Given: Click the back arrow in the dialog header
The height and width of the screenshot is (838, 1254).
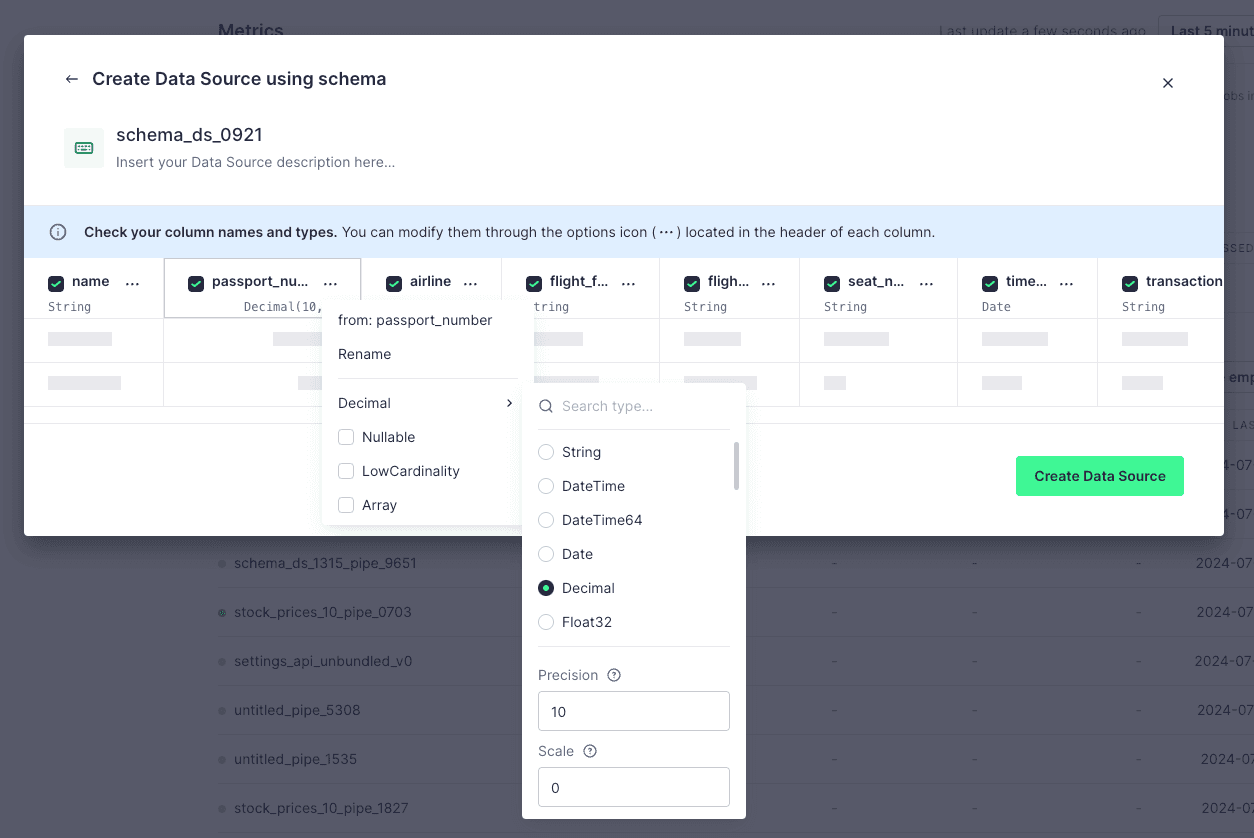Looking at the screenshot, I should [x=71, y=78].
